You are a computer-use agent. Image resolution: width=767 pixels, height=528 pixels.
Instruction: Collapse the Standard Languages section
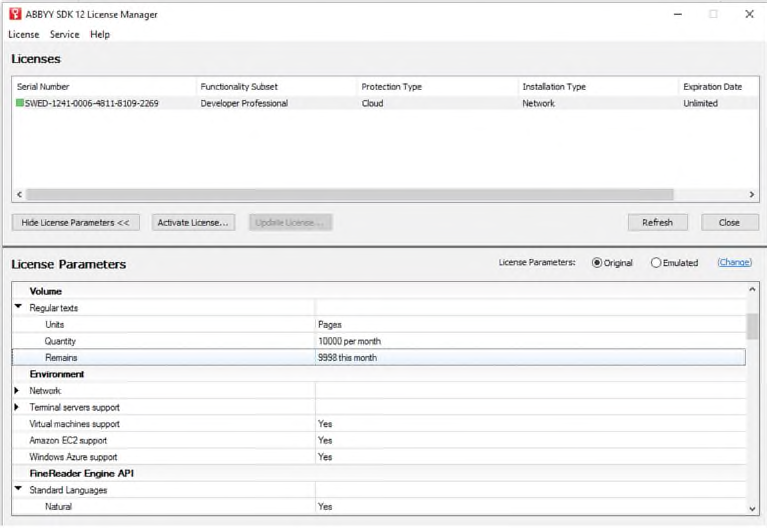coord(18,490)
